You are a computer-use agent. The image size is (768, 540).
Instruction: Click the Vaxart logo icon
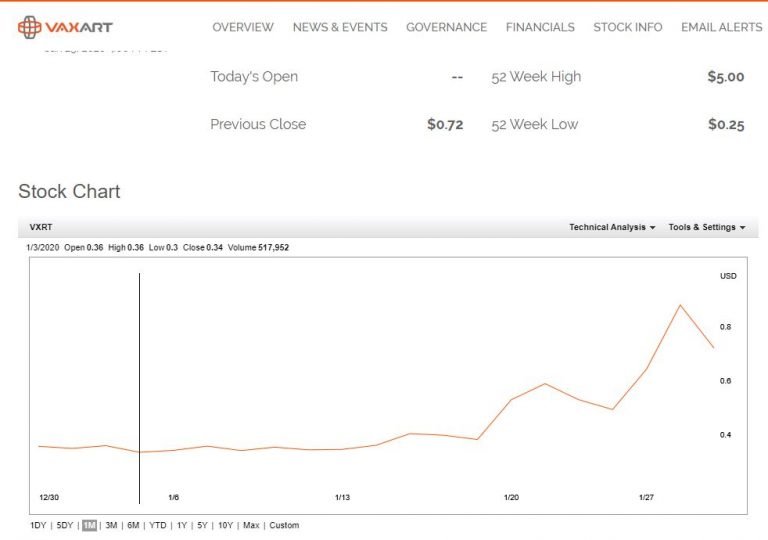click(x=30, y=27)
